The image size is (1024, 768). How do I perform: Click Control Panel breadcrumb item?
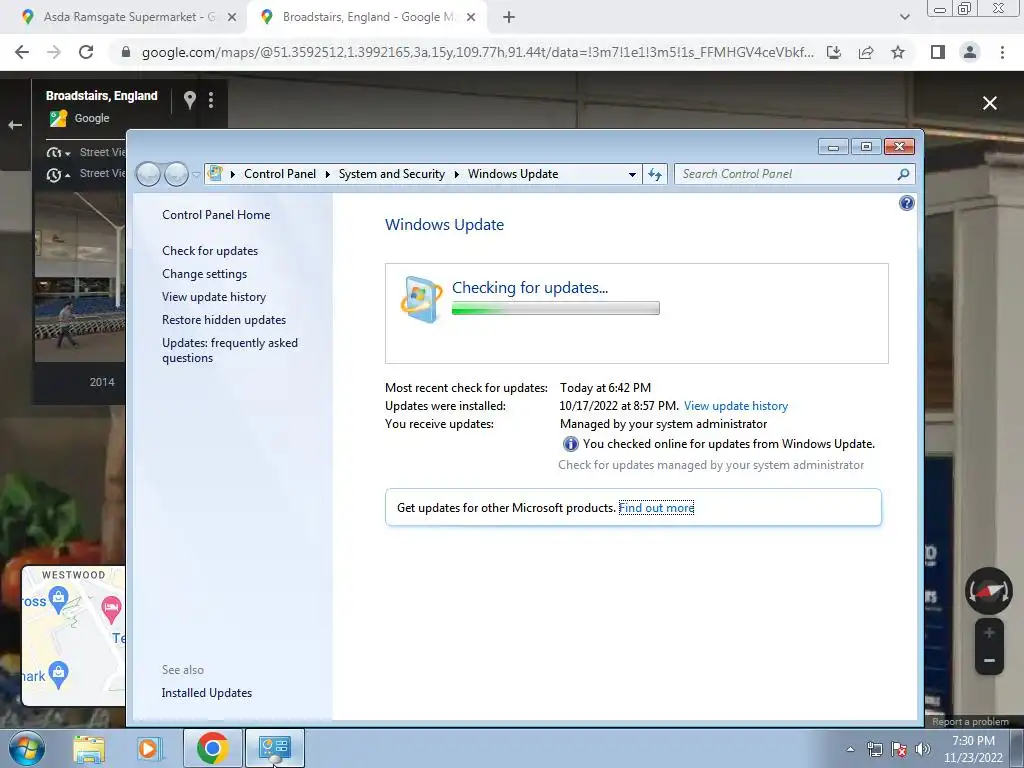(x=280, y=174)
